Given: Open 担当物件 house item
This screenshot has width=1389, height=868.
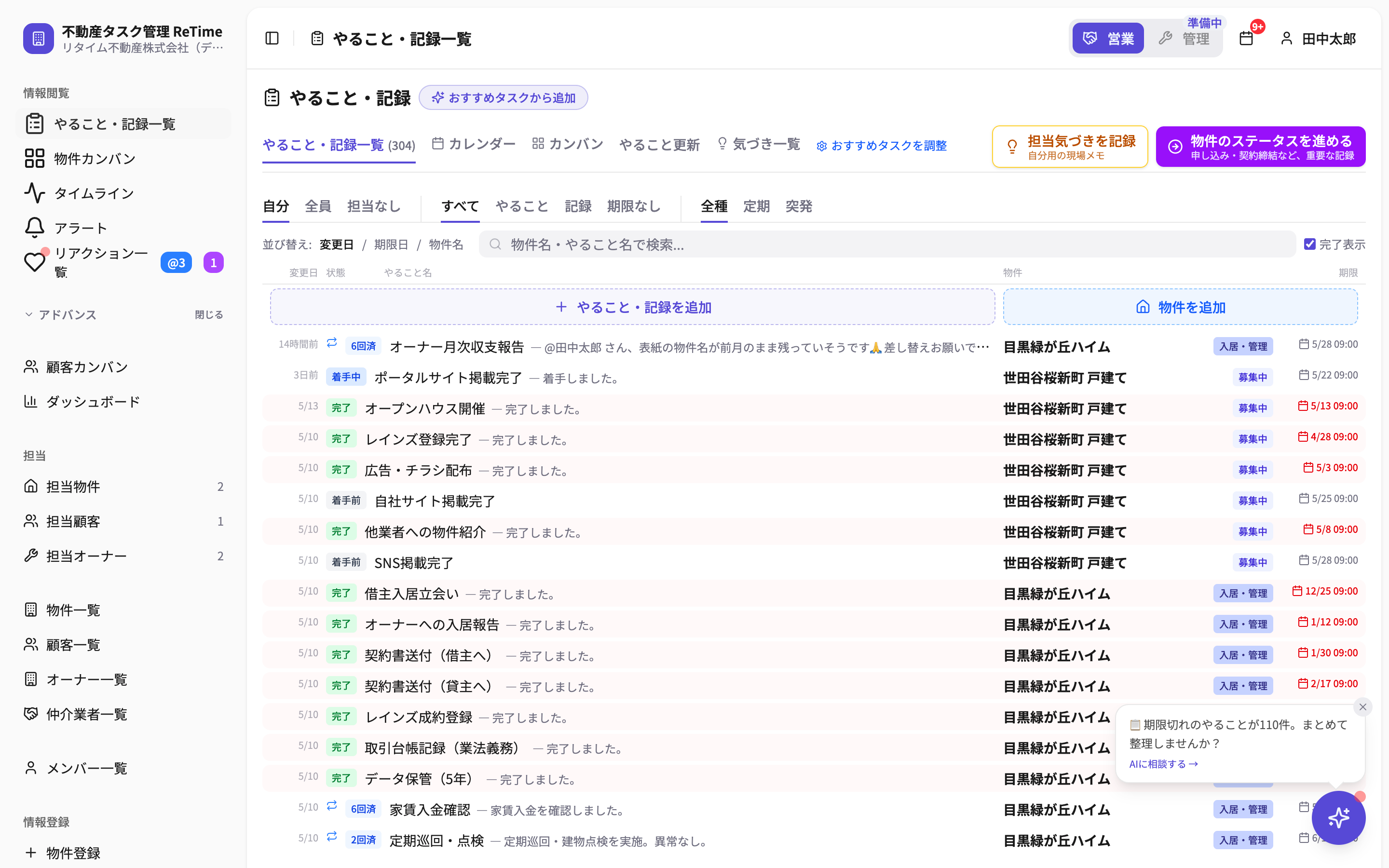Looking at the screenshot, I should 123,487.
